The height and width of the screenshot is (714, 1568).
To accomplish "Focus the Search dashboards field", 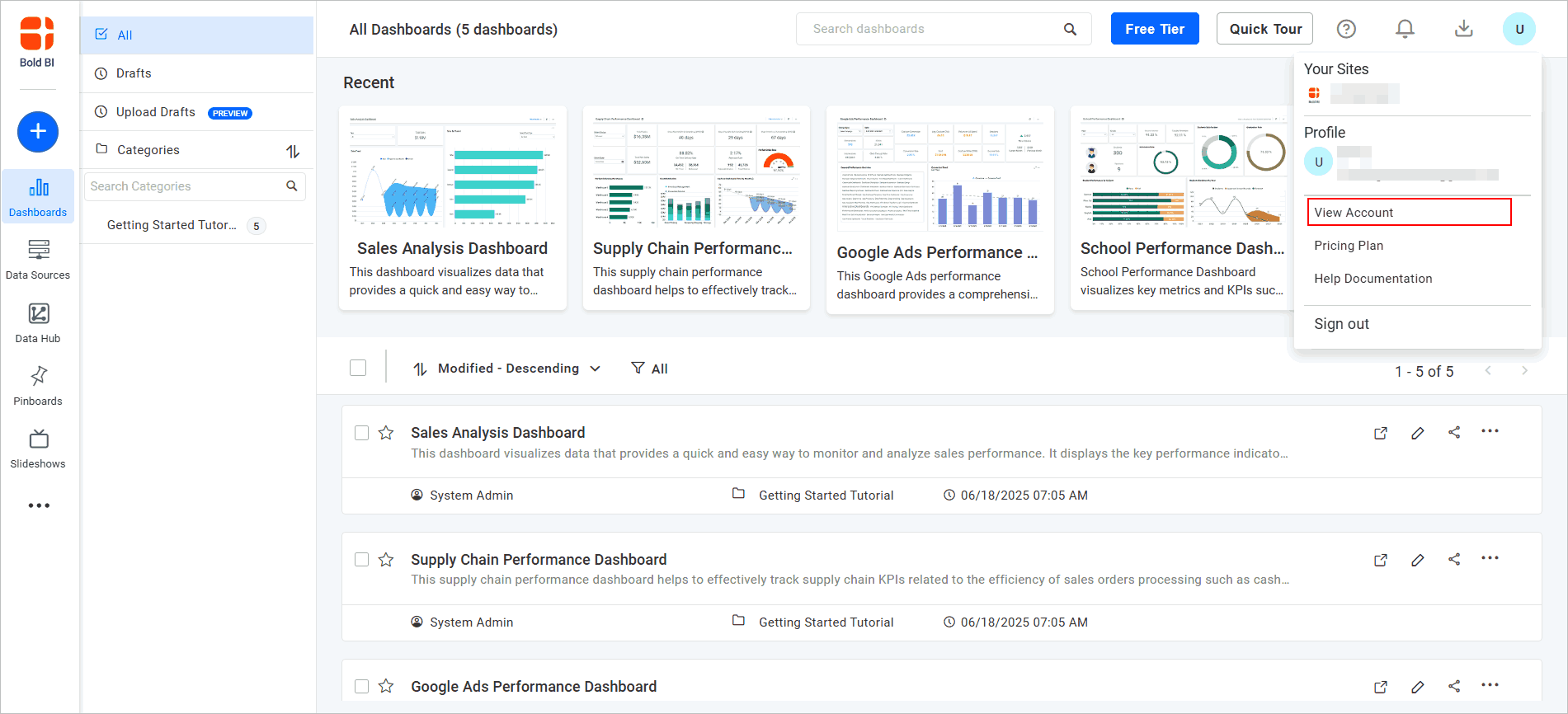I will pyautogui.click(x=944, y=29).
